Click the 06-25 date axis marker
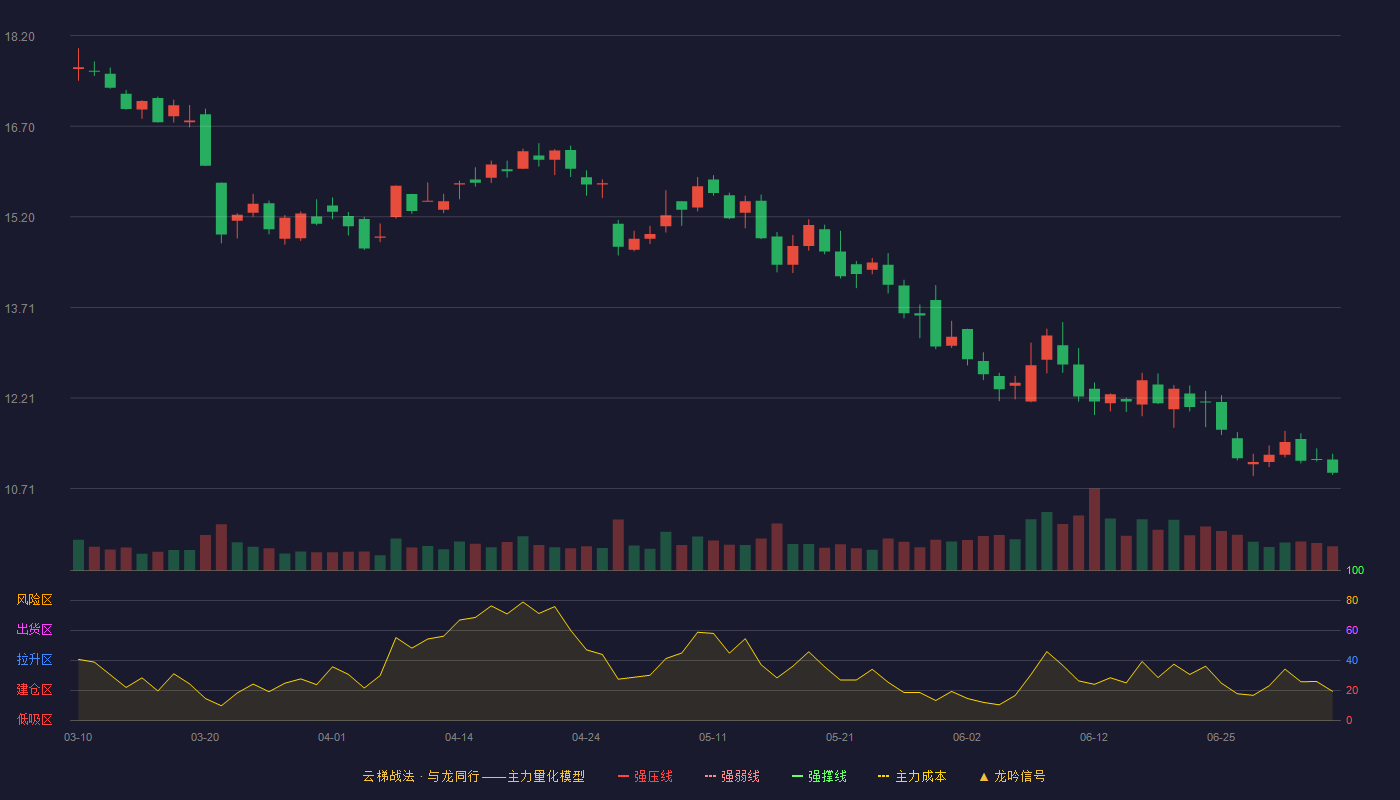Screen dimensions: 1400x800 pyautogui.click(x=1221, y=737)
